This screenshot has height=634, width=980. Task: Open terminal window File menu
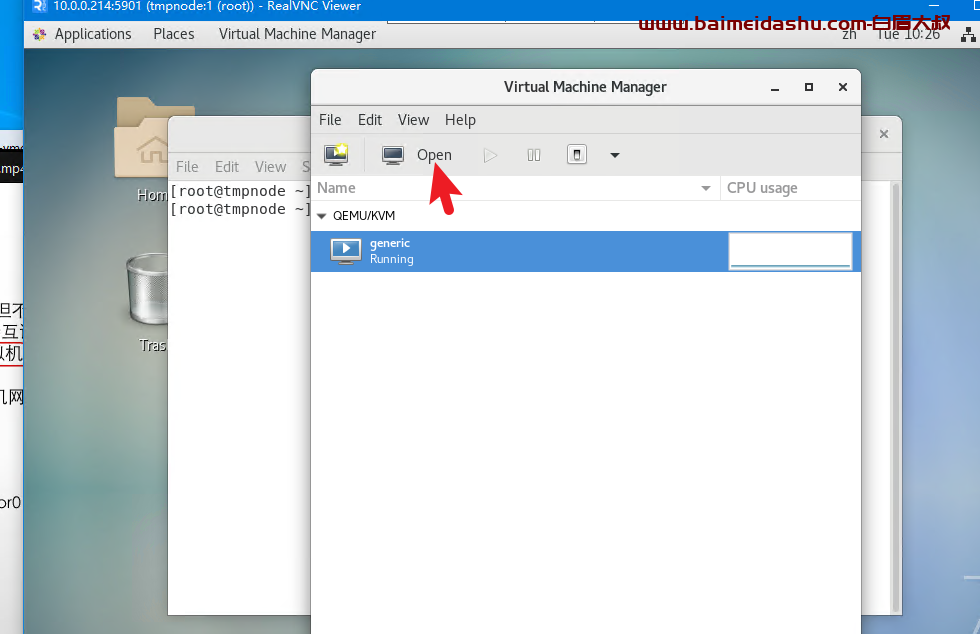pyautogui.click(x=187, y=167)
